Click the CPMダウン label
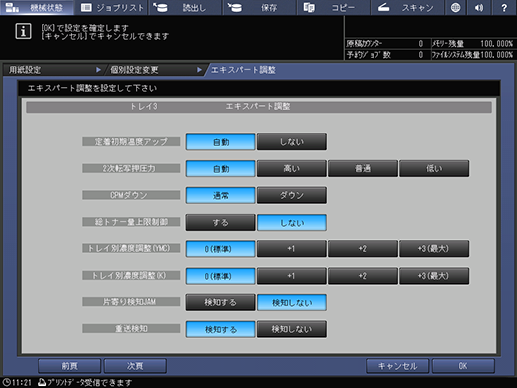Image resolution: width=517 pixels, height=388 pixels. click(x=131, y=195)
